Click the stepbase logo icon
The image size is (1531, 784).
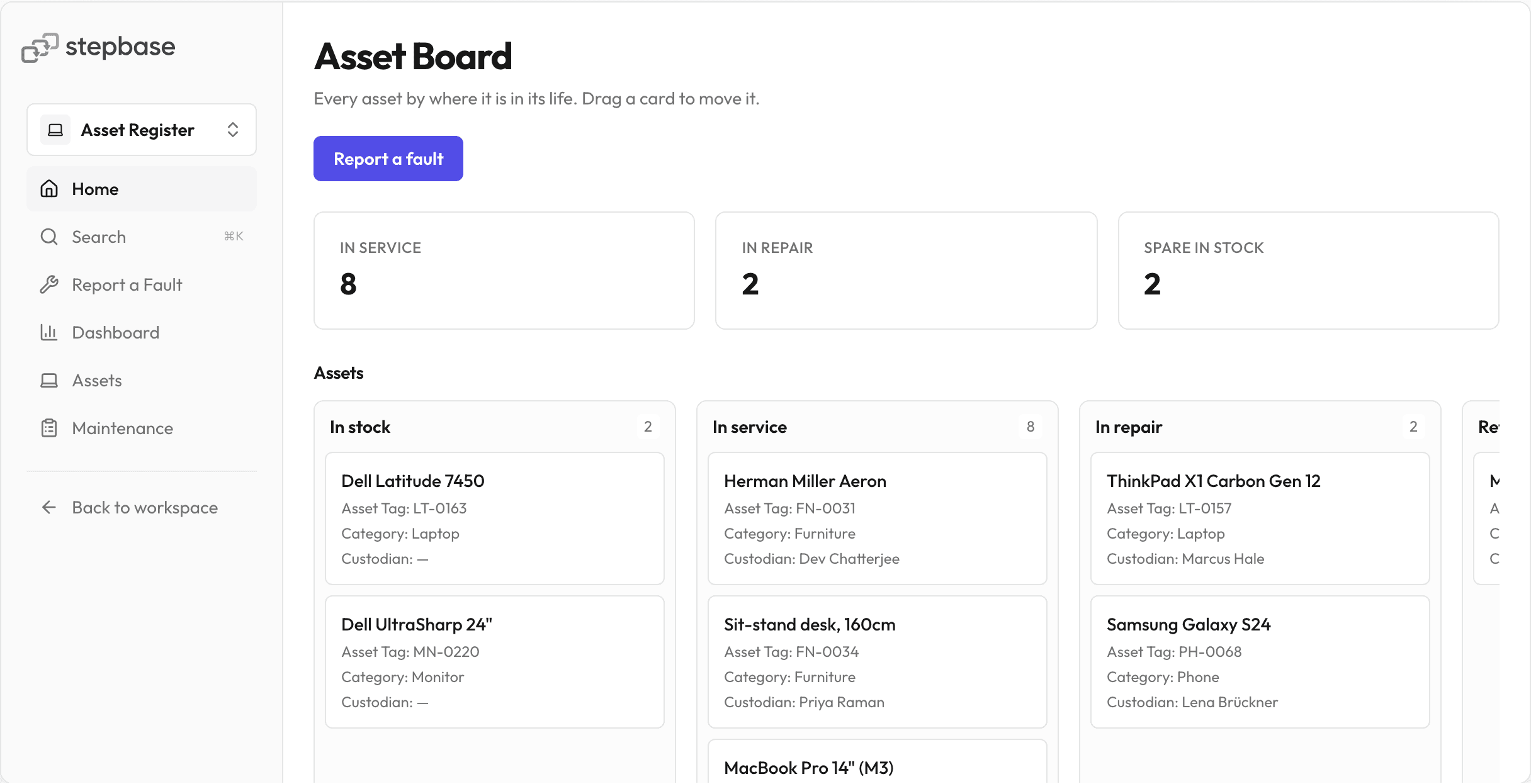(40, 47)
